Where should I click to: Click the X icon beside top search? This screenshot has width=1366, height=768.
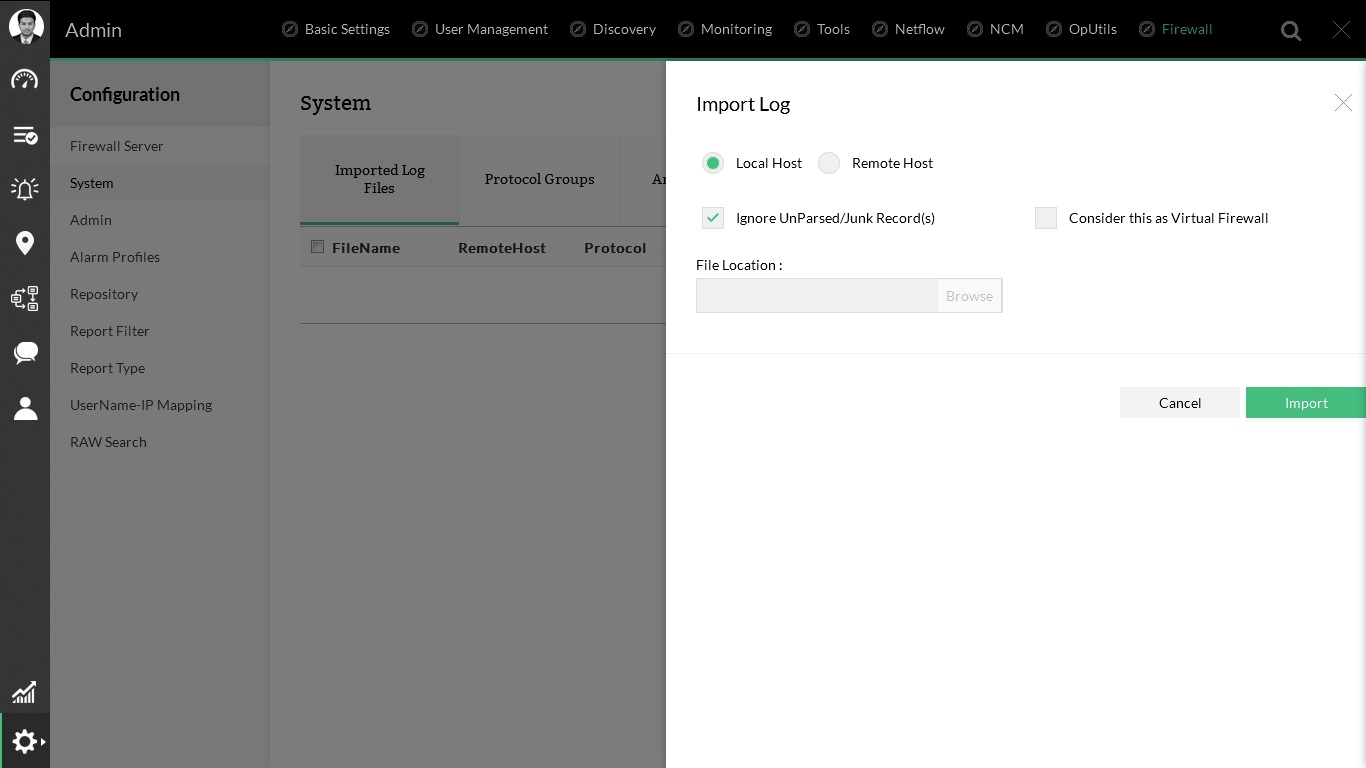click(x=1341, y=30)
